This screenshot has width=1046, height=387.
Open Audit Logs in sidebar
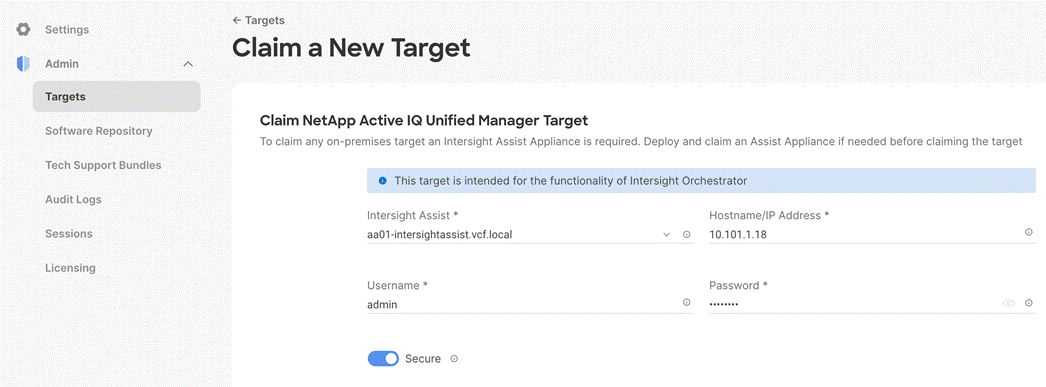(x=73, y=200)
